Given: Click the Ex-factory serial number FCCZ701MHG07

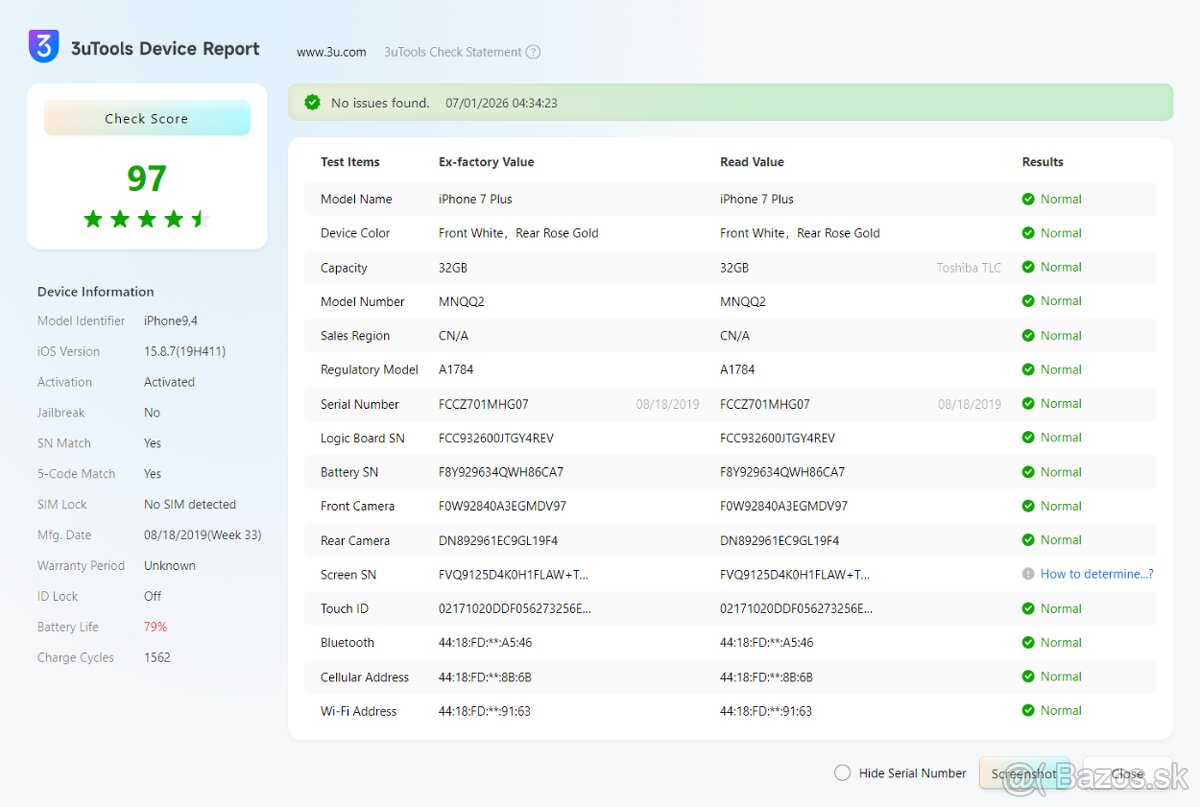Looking at the screenshot, I should (x=484, y=404).
